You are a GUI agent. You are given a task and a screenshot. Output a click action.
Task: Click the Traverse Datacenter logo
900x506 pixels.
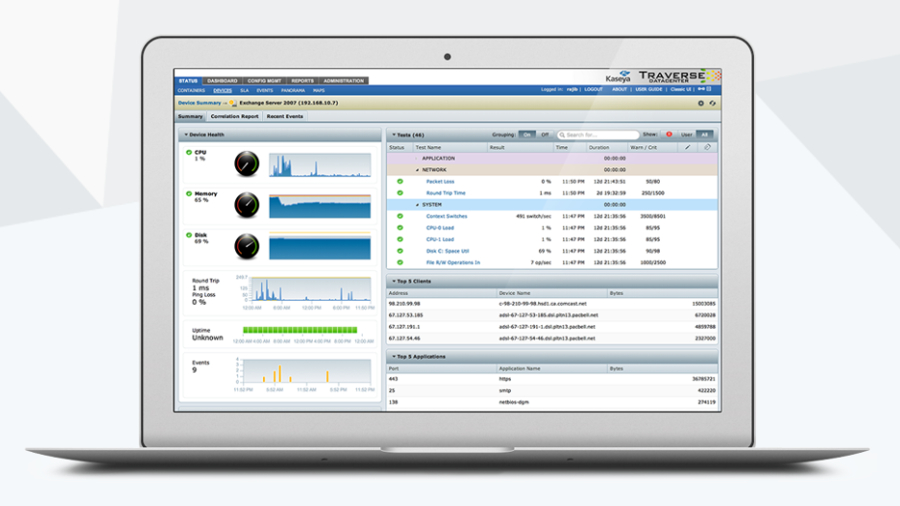pos(679,76)
